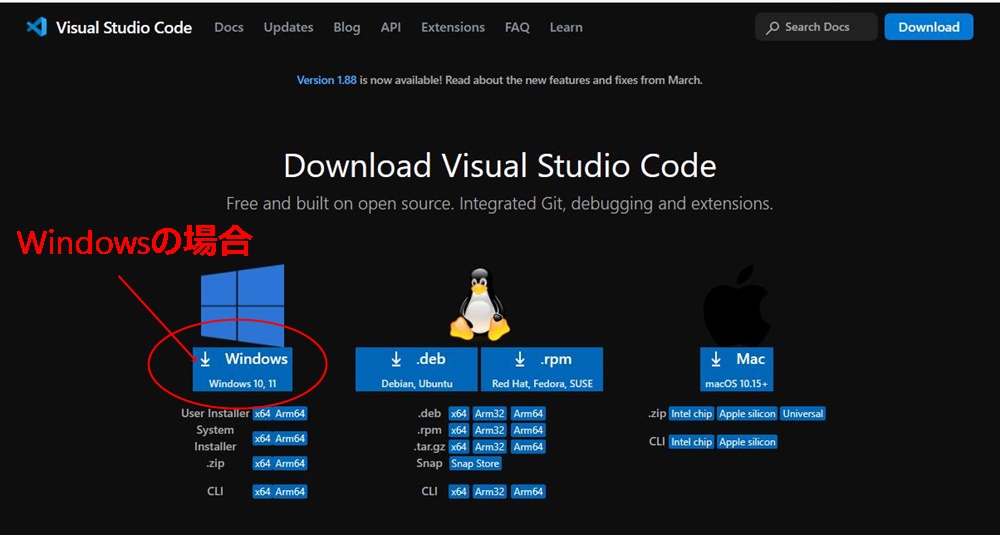Download Mac CLI Apple silicon

pos(747,442)
